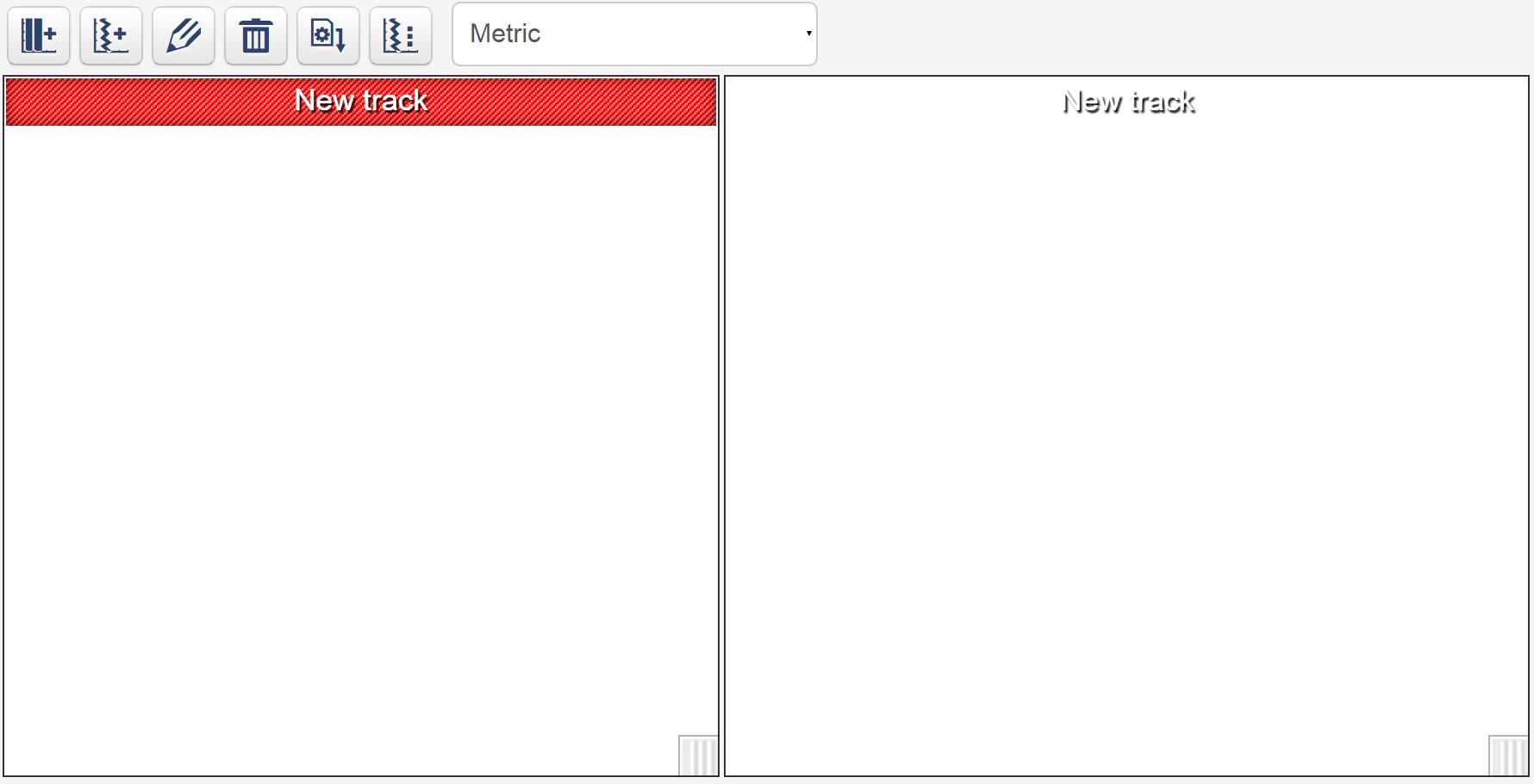The width and height of the screenshot is (1534, 784).
Task: Click the gear document icon in the toolbar
Action: click(x=327, y=35)
